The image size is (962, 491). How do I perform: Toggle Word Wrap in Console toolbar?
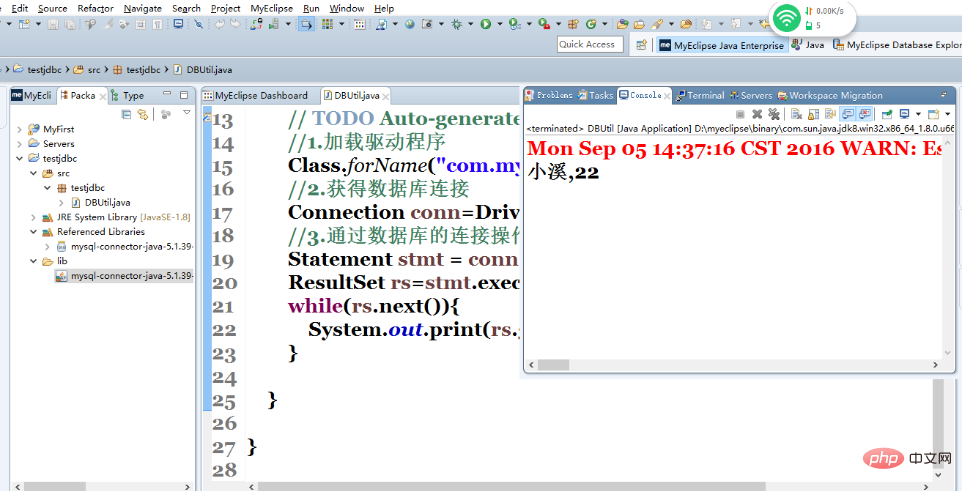(x=830, y=114)
